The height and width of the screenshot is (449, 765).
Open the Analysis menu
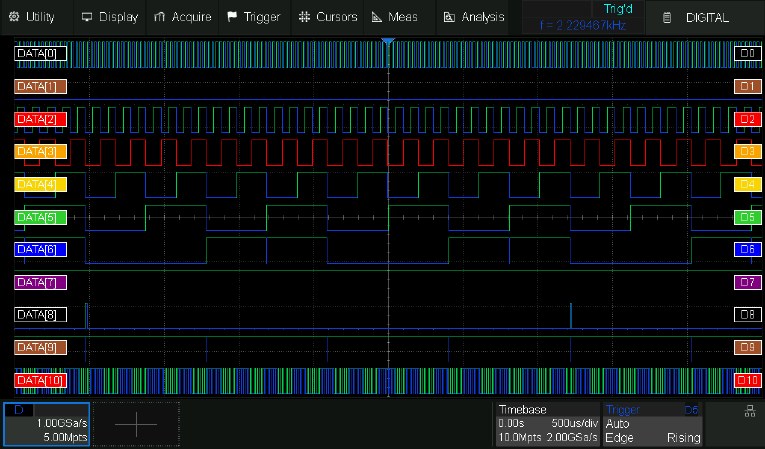pos(473,17)
